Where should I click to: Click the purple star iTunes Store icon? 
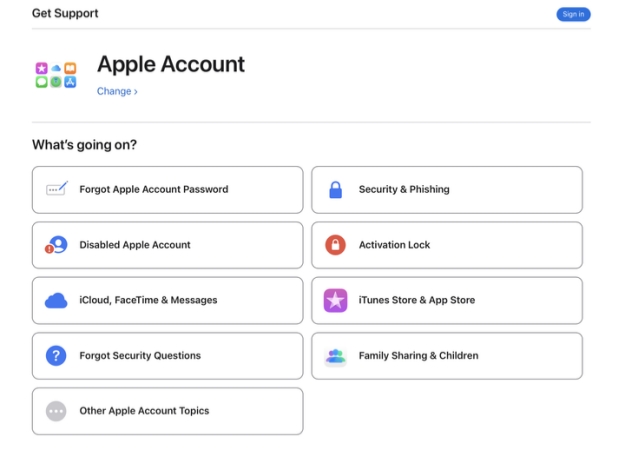click(x=335, y=300)
